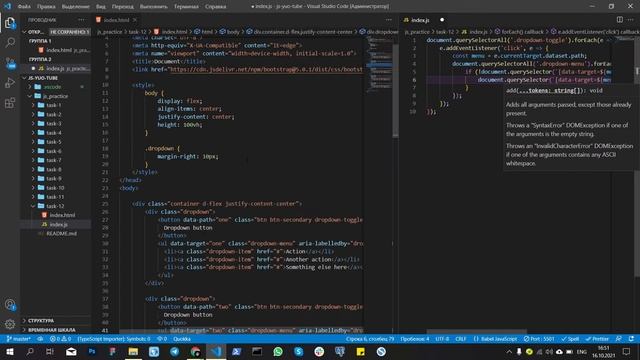Open Chrome from the taskbar
The image size is (640, 360).
(195, 351)
